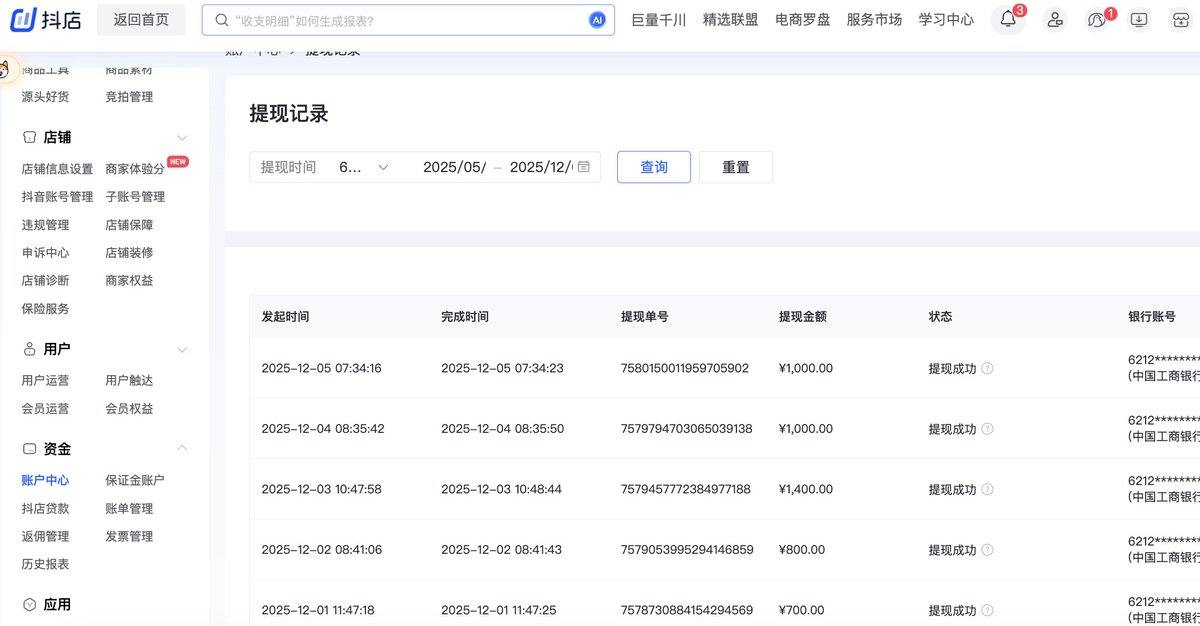Select the 账户中心 sidebar entry
1200x626 pixels.
44,479
